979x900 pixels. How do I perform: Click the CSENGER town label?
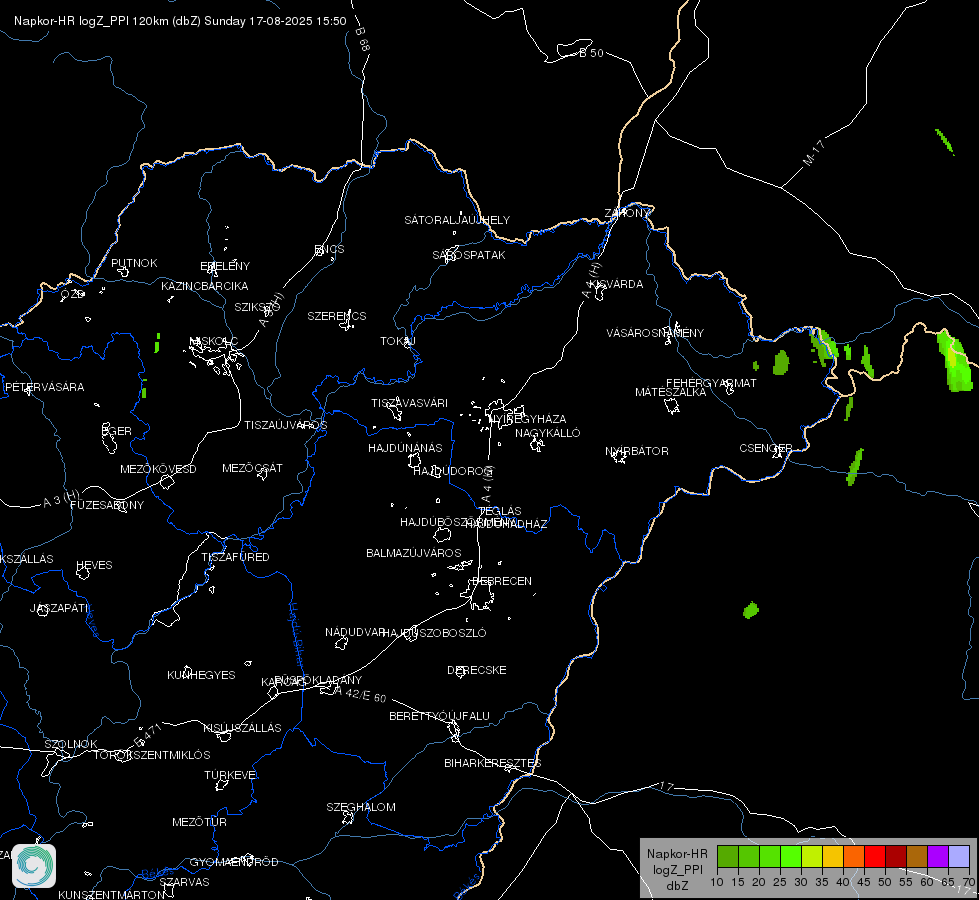tap(765, 448)
